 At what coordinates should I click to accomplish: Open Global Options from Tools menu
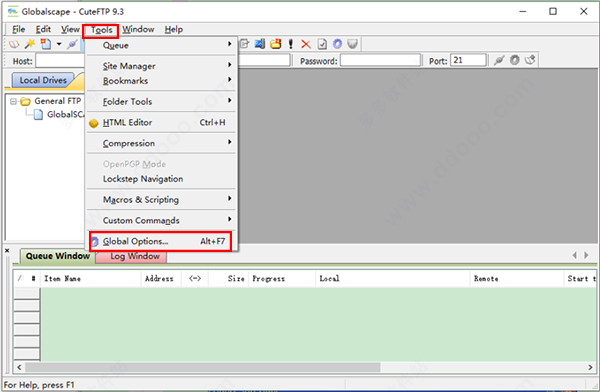click(x=161, y=241)
